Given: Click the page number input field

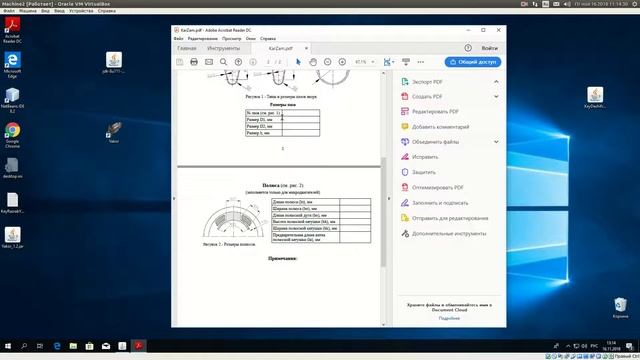Looking at the screenshot, I should (x=268, y=62).
